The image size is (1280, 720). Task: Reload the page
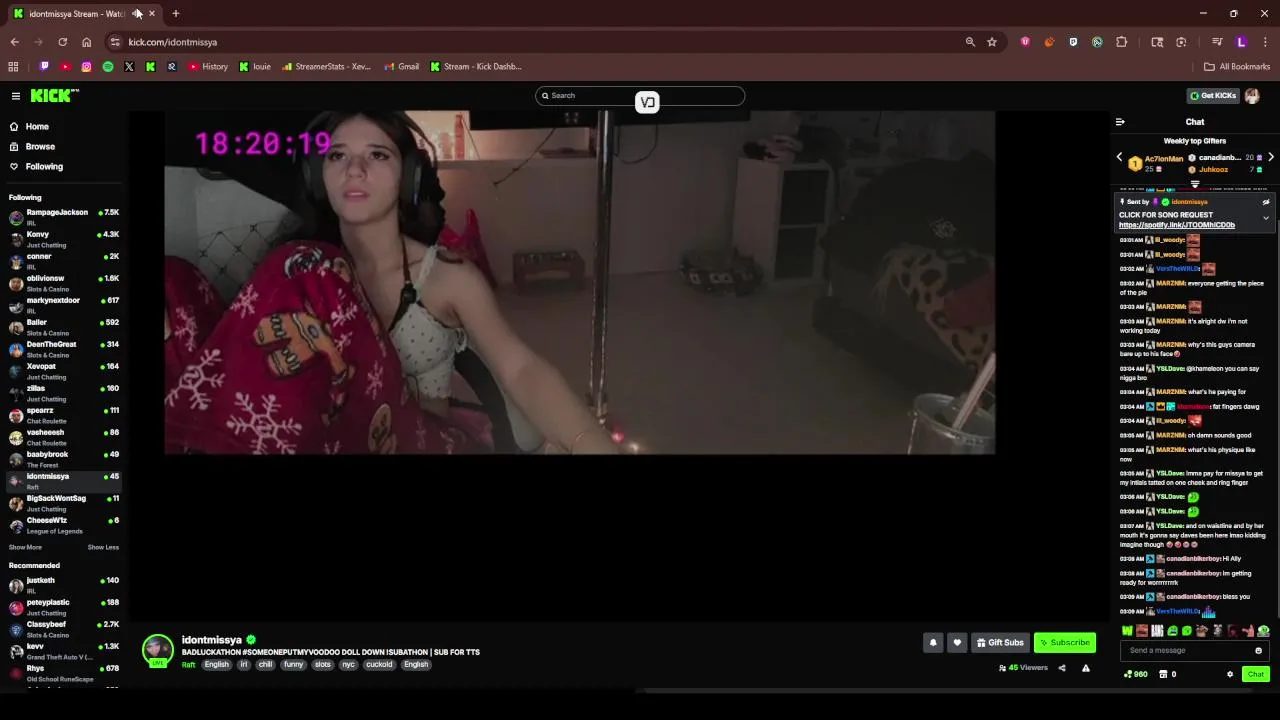tap(62, 42)
